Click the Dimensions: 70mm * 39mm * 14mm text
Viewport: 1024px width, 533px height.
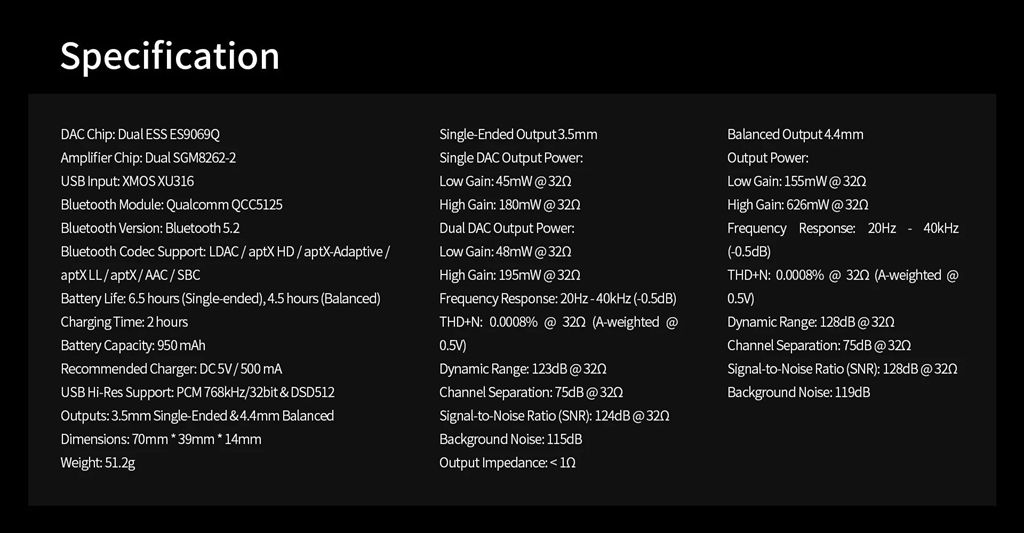[161, 440]
